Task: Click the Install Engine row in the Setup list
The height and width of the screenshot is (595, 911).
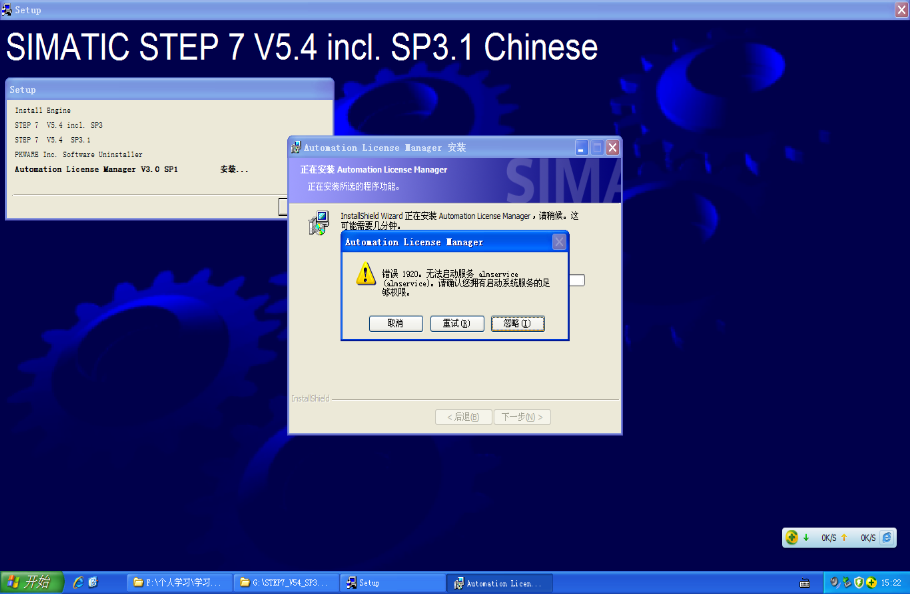Action: pos(42,110)
